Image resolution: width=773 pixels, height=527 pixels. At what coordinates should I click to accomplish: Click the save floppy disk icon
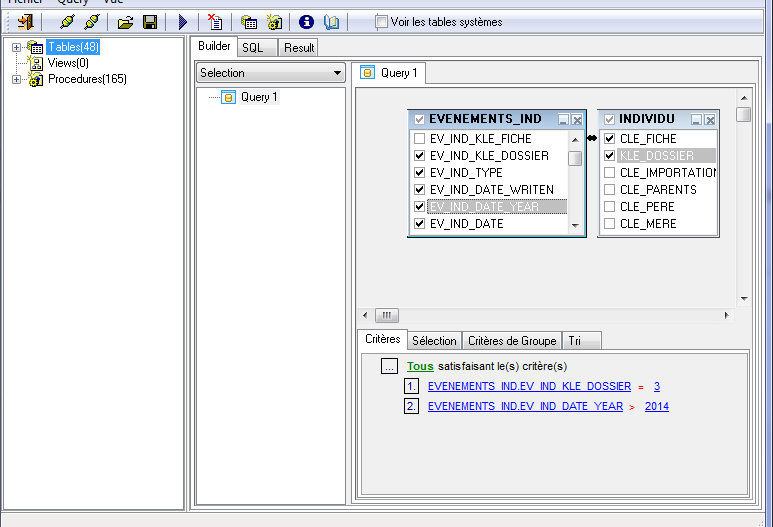pyautogui.click(x=149, y=21)
